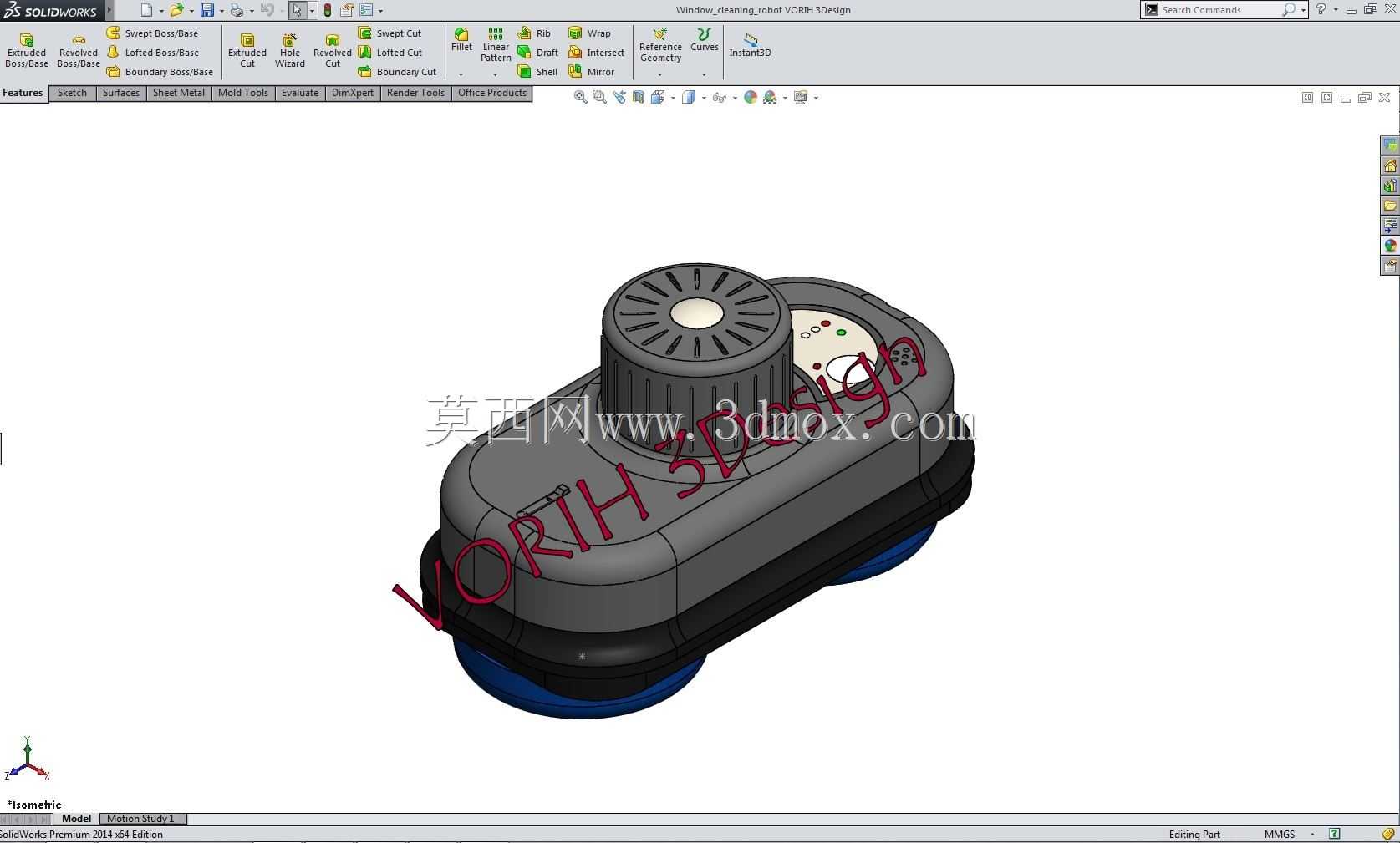The image size is (1400, 843).
Task: Switch to the Features tab
Action: pos(23,93)
